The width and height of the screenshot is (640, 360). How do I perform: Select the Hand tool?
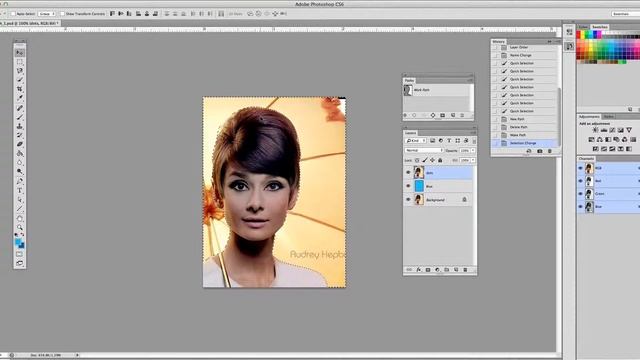pyautogui.click(x=20, y=218)
